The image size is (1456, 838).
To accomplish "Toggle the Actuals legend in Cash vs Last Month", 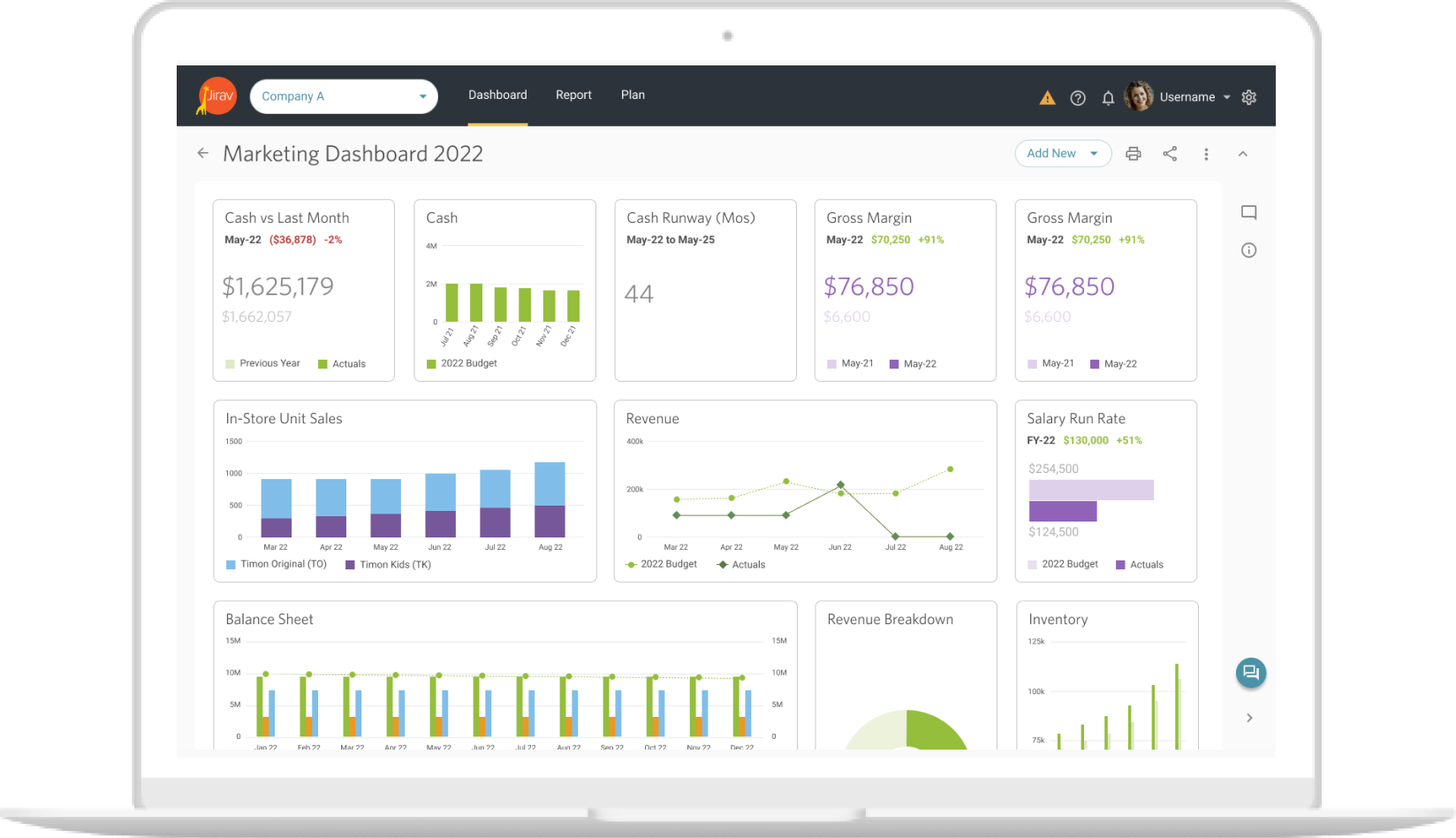I will tap(344, 363).
